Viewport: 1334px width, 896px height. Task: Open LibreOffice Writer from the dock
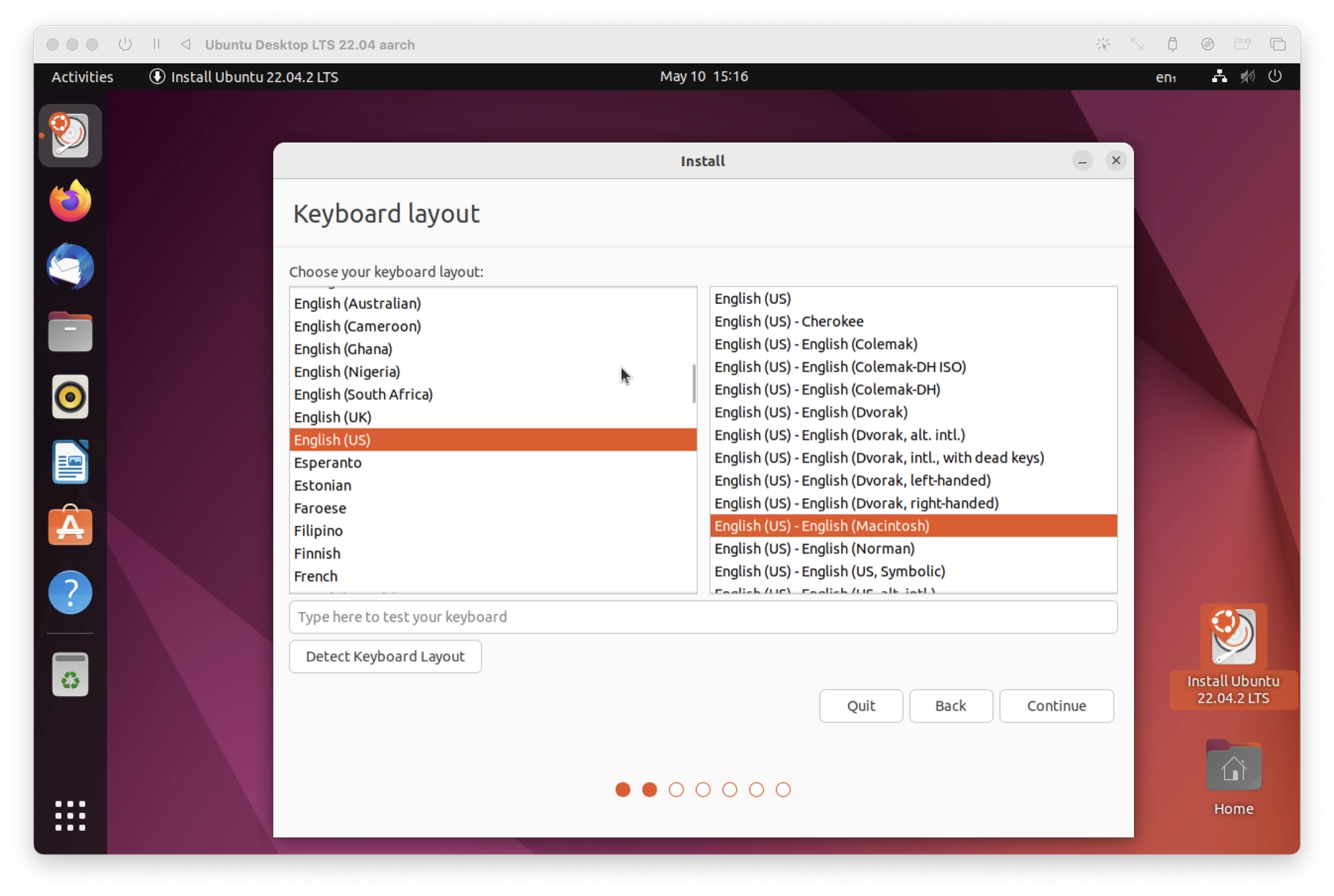(70, 462)
